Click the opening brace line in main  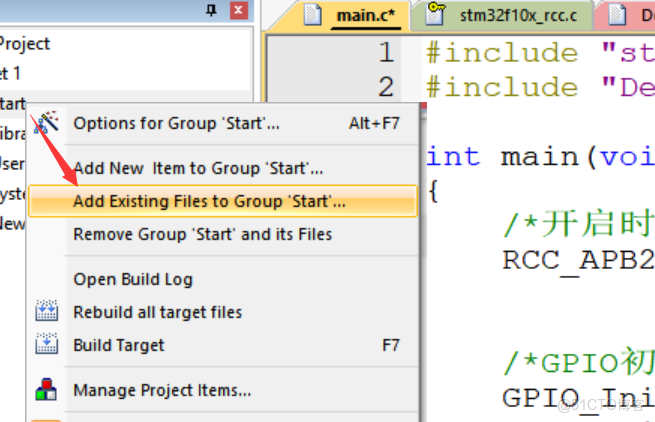click(x=433, y=191)
